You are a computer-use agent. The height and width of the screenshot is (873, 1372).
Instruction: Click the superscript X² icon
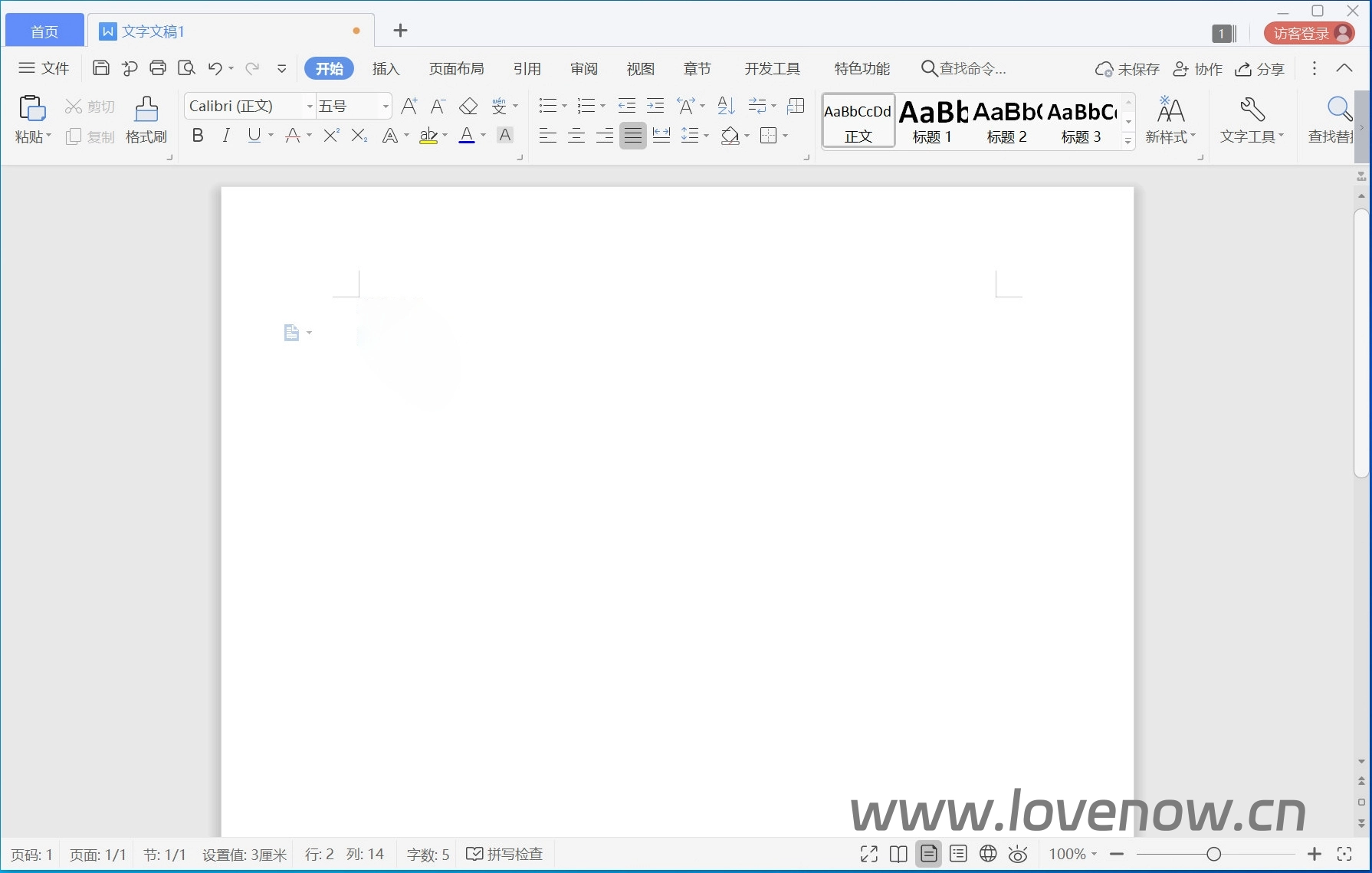tap(331, 136)
